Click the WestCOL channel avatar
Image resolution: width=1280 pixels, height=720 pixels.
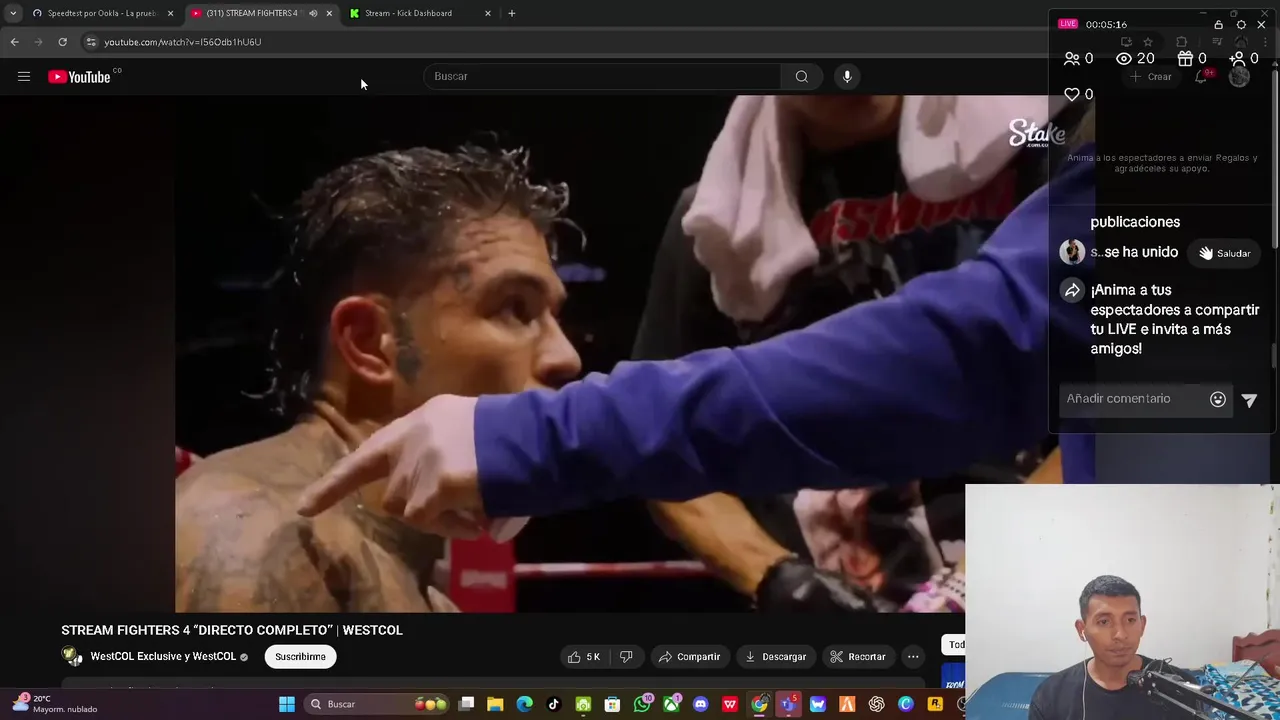[x=72, y=656]
